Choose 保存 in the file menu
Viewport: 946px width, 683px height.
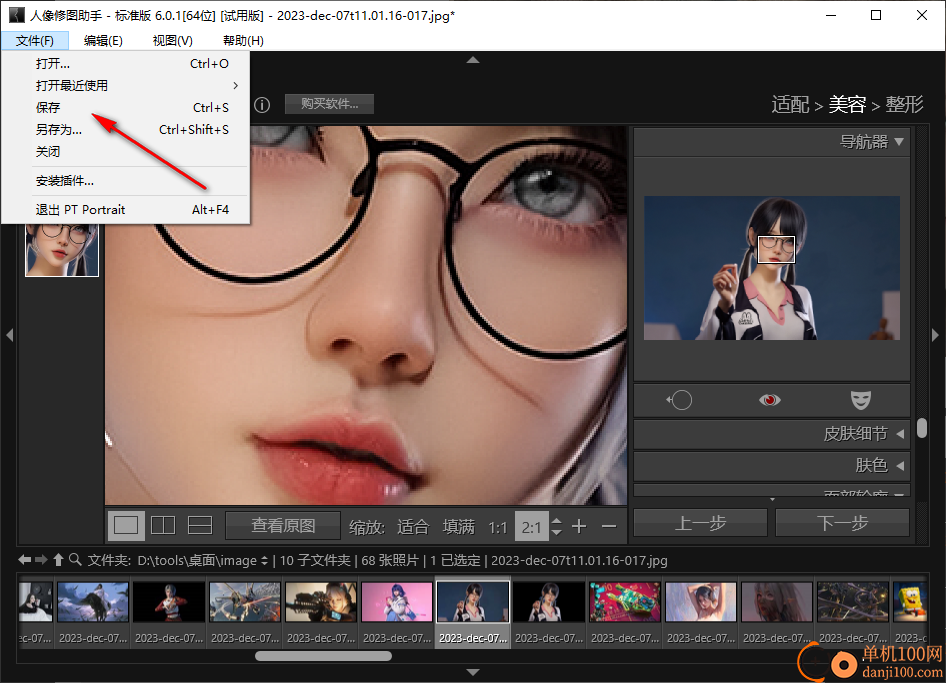(125, 107)
